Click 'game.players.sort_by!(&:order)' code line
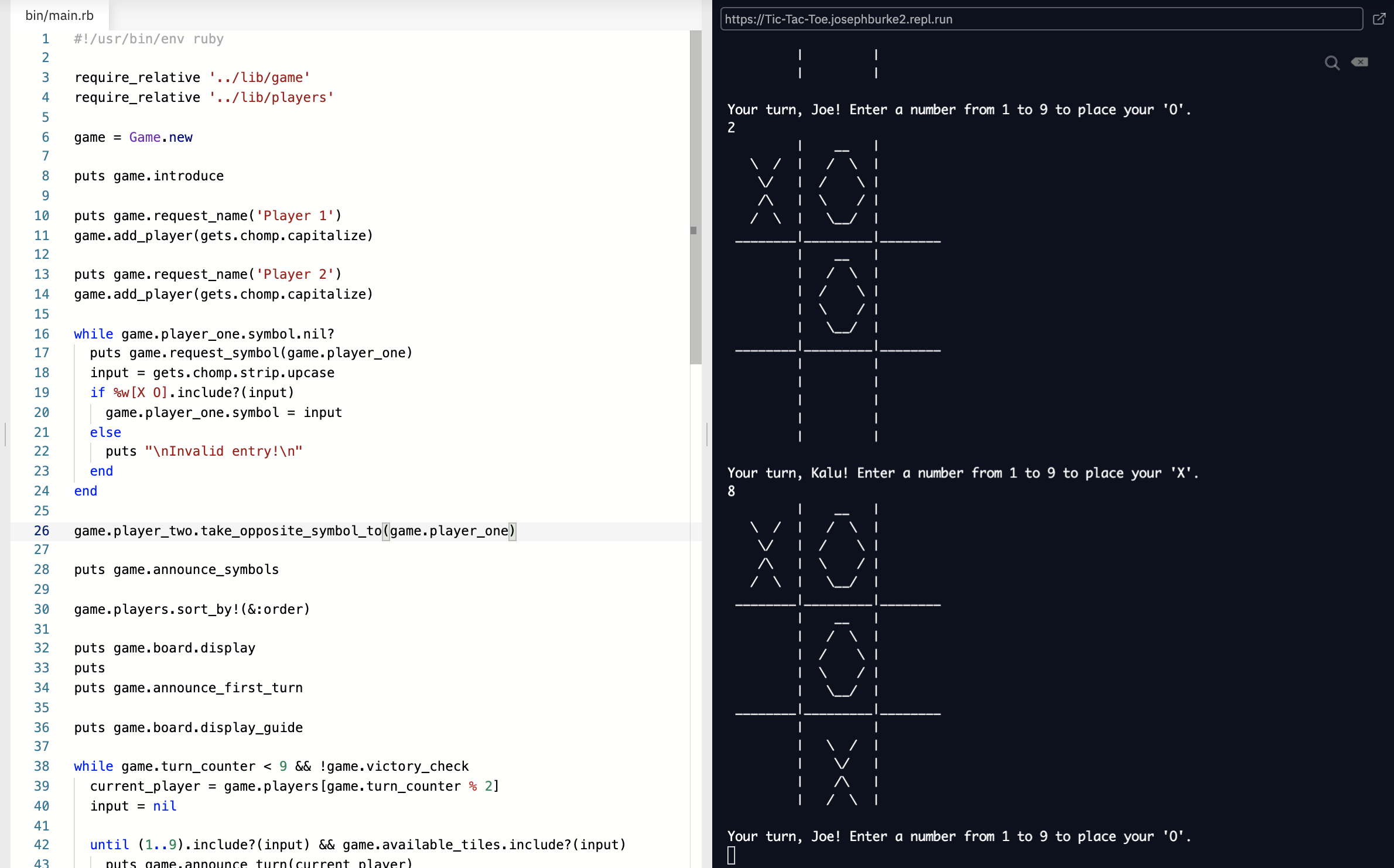1394x868 pixels. pos(192,609)
